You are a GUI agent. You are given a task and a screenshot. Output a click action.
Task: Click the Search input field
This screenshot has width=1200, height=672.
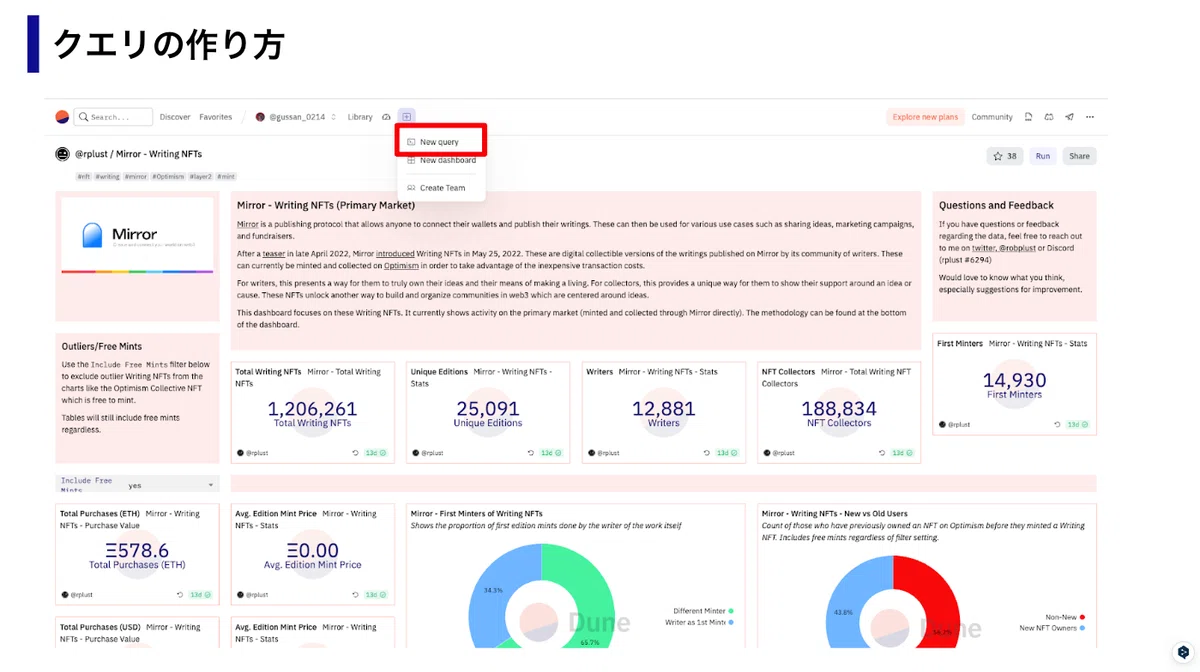[113, 117]
